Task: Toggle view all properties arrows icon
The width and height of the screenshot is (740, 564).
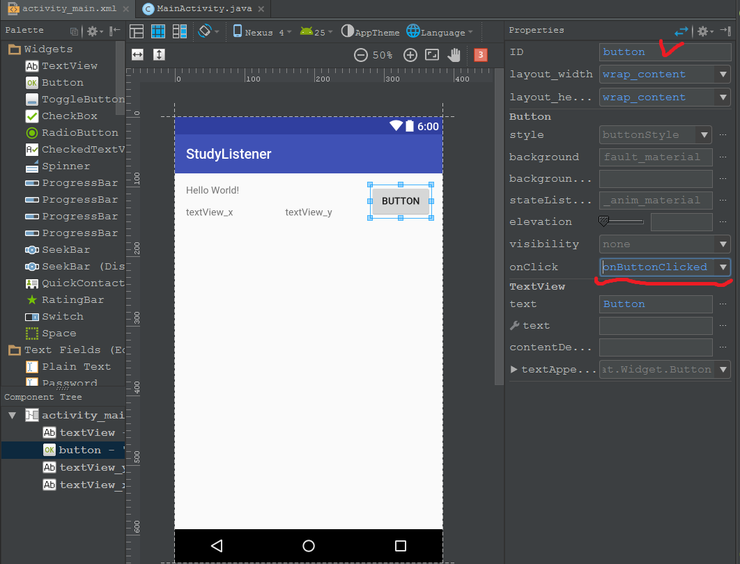Action: [x=682, y=32]
